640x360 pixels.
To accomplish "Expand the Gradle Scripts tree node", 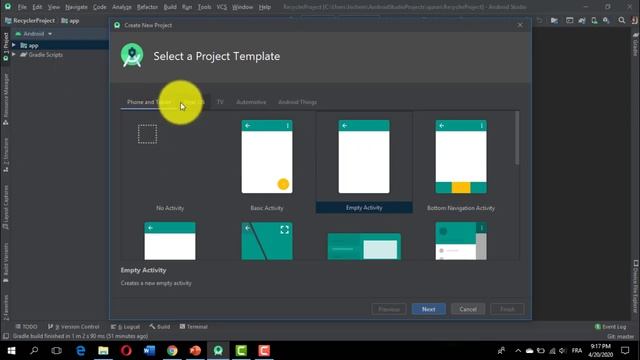I will 14,54.
